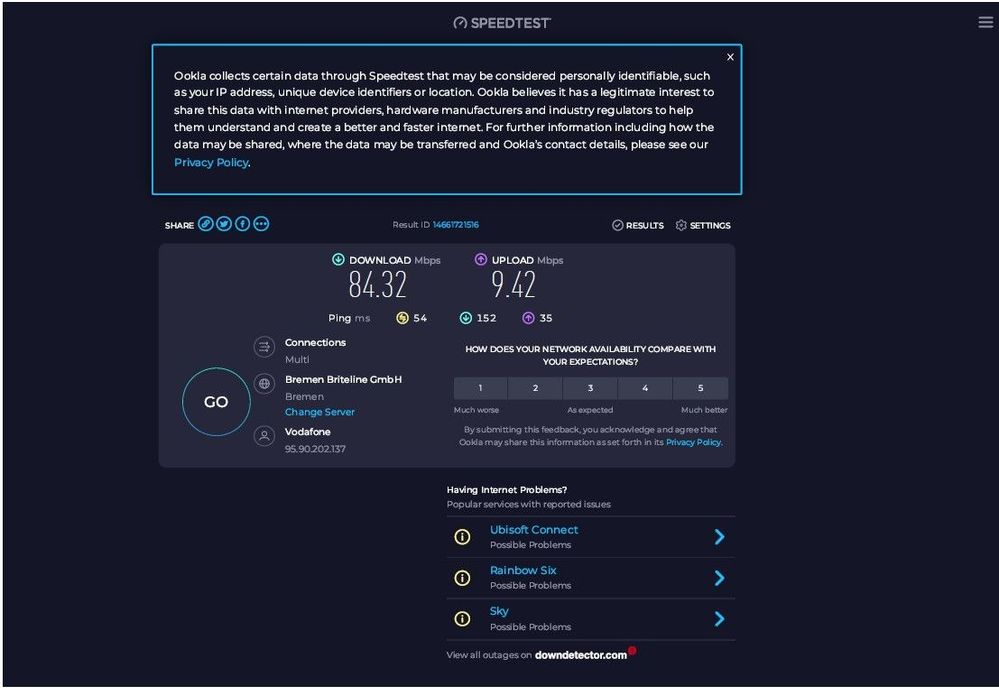
Task: Click the Vodafone provider name
Action: (x=308, y=432)
